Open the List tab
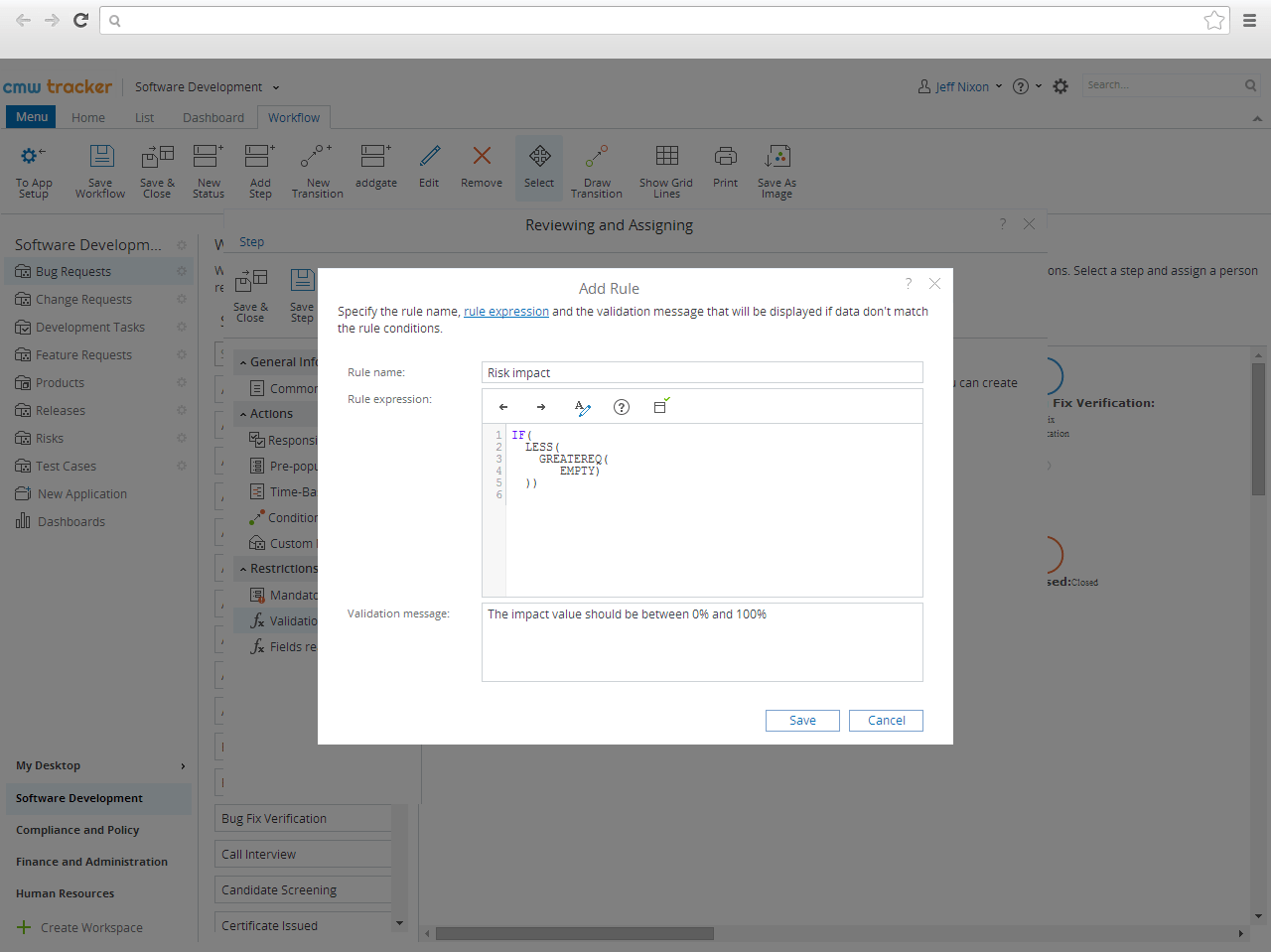Screen dimensions: 1271x952 point(145,117)
